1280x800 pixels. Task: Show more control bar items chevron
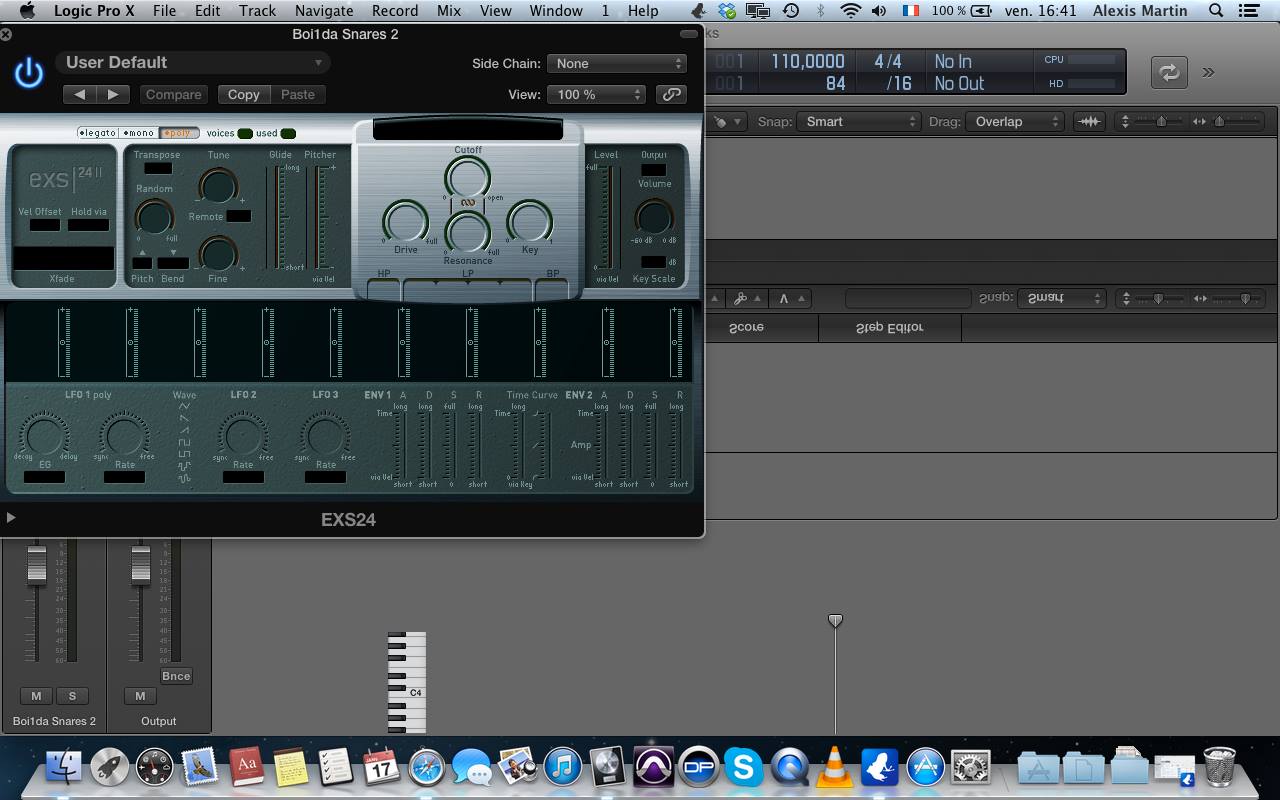coord(1208,72)
